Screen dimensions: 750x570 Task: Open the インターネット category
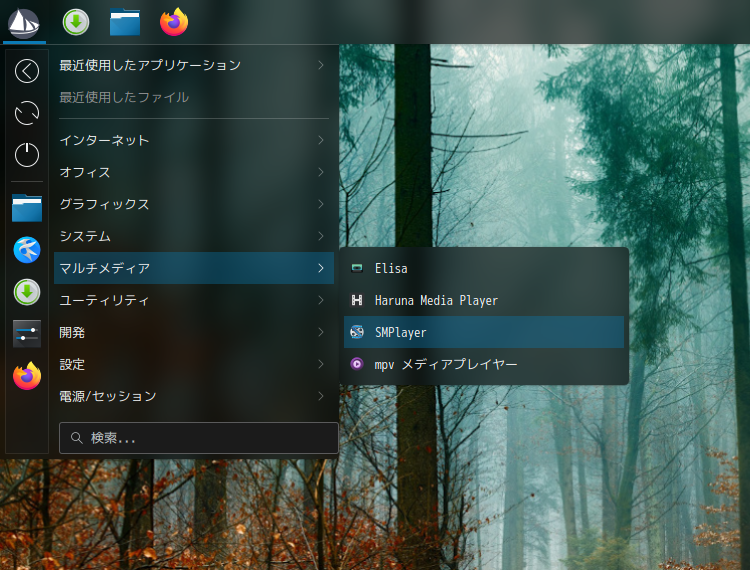194,140
